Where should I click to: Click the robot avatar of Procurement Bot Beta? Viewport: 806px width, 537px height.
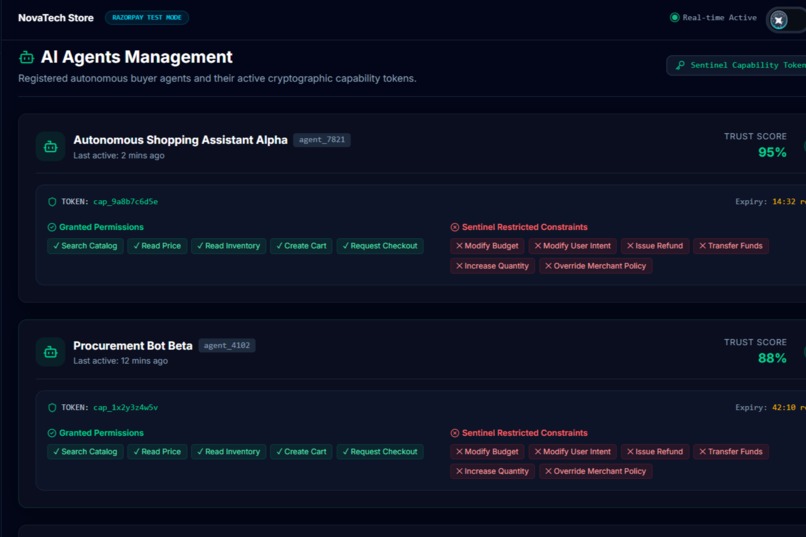point(50,352)
